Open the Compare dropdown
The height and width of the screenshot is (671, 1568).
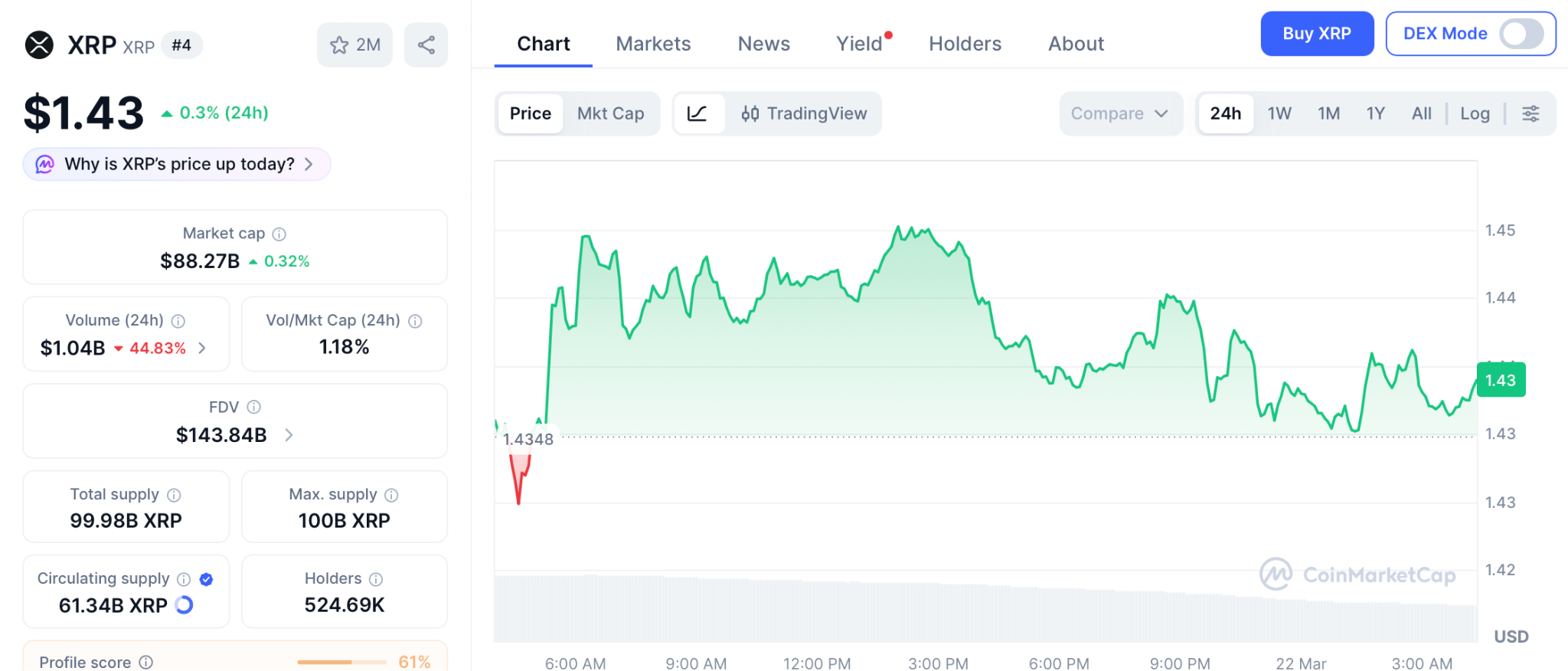coord(1120,114)
